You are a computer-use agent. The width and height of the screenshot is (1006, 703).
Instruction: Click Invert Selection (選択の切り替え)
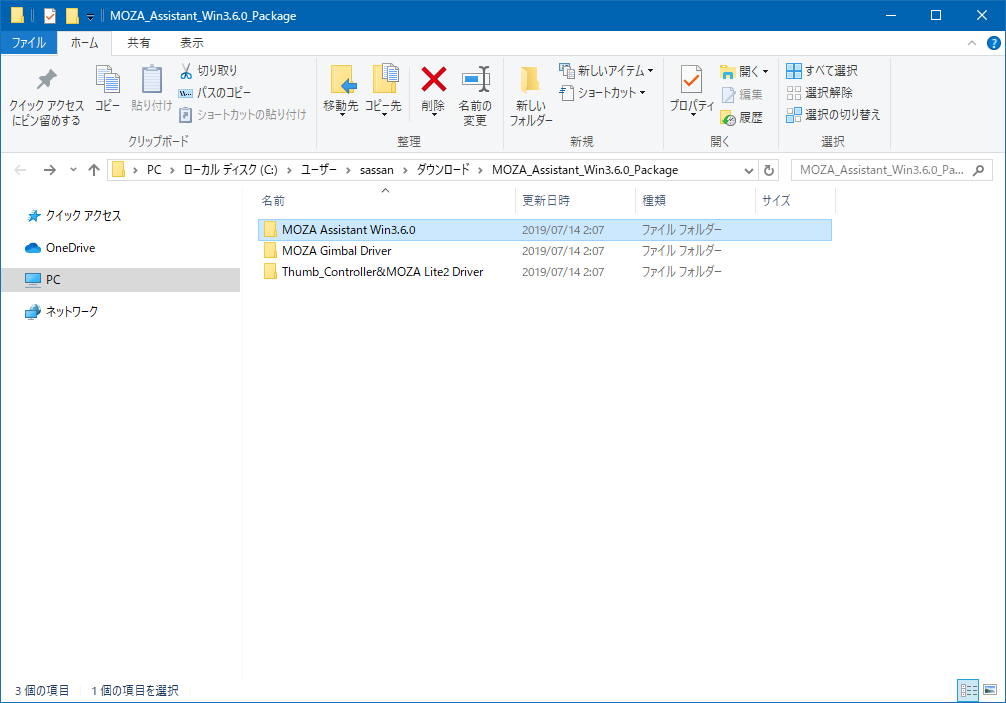(833, 115)
